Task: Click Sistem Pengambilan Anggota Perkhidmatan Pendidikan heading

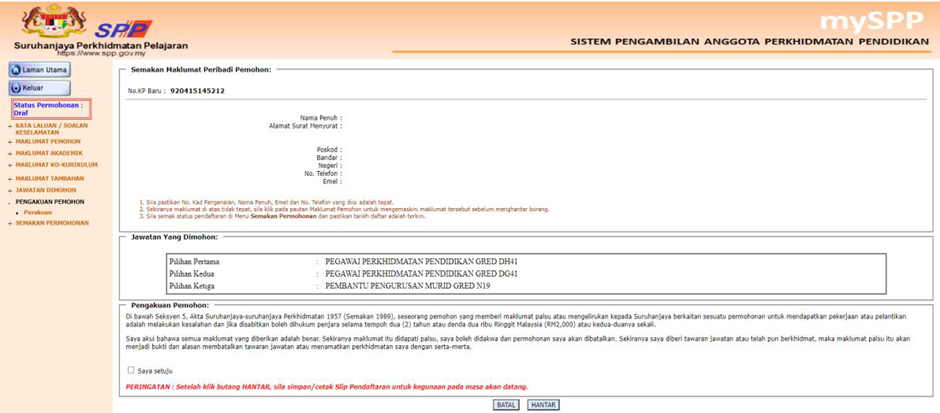Action: 748,43
